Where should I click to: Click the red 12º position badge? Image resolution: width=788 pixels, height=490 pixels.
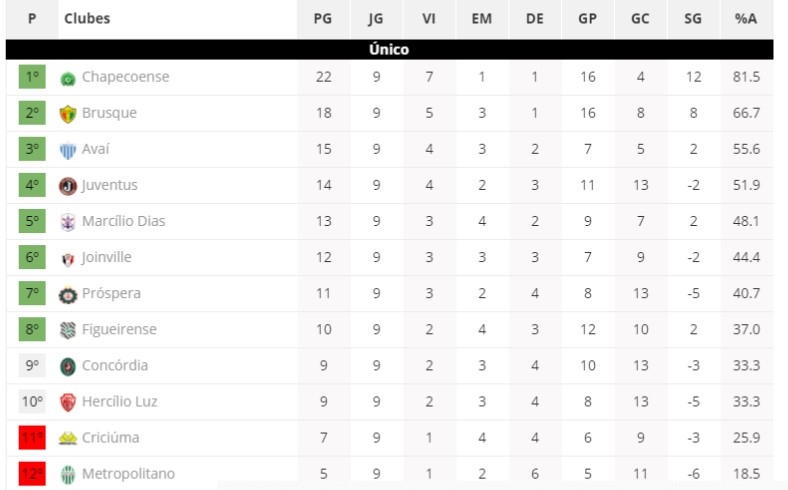coord(32,474)
